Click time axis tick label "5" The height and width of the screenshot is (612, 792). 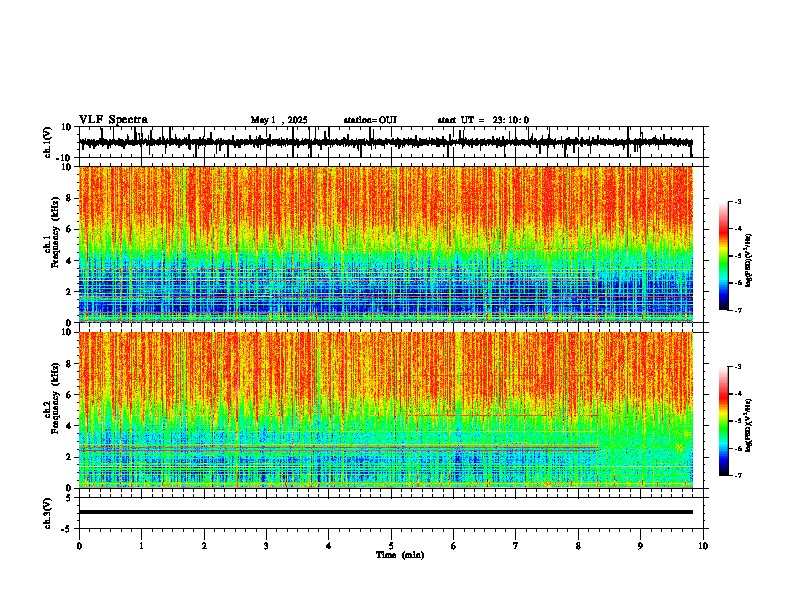point(391,546)
